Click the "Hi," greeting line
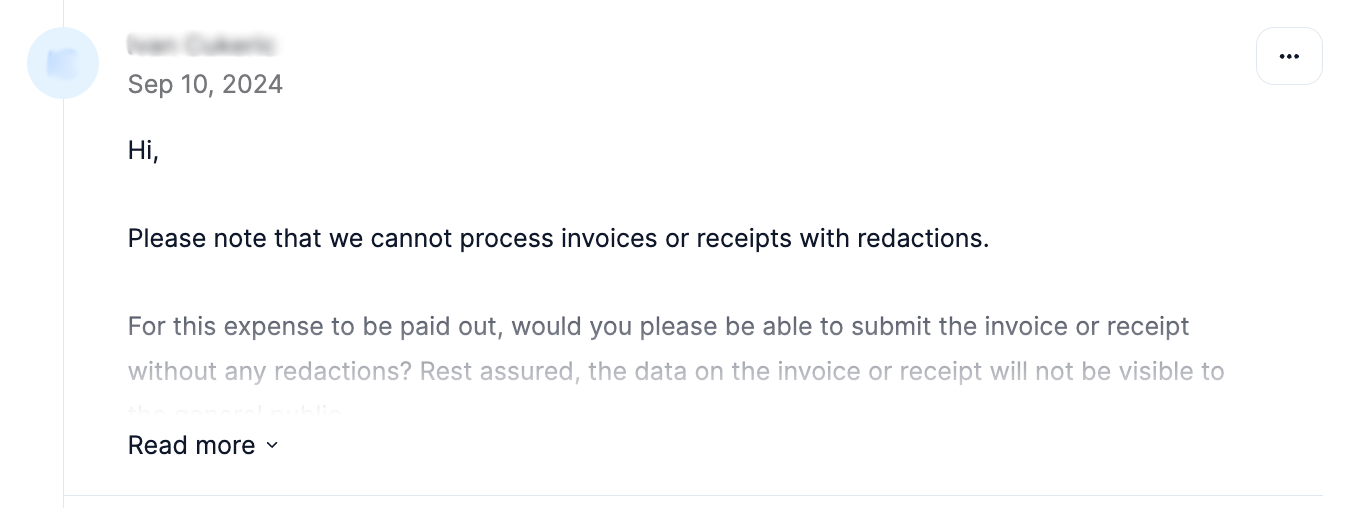 (143, 151)
